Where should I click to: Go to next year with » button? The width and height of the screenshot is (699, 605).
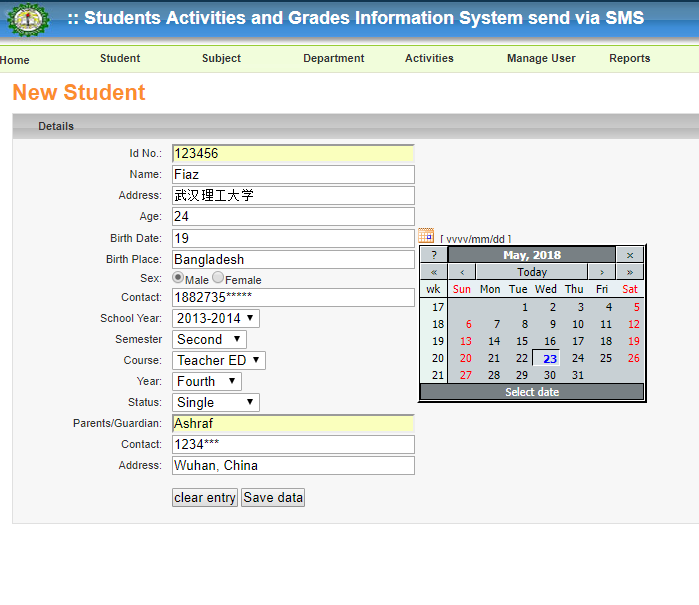pos(630,272)
